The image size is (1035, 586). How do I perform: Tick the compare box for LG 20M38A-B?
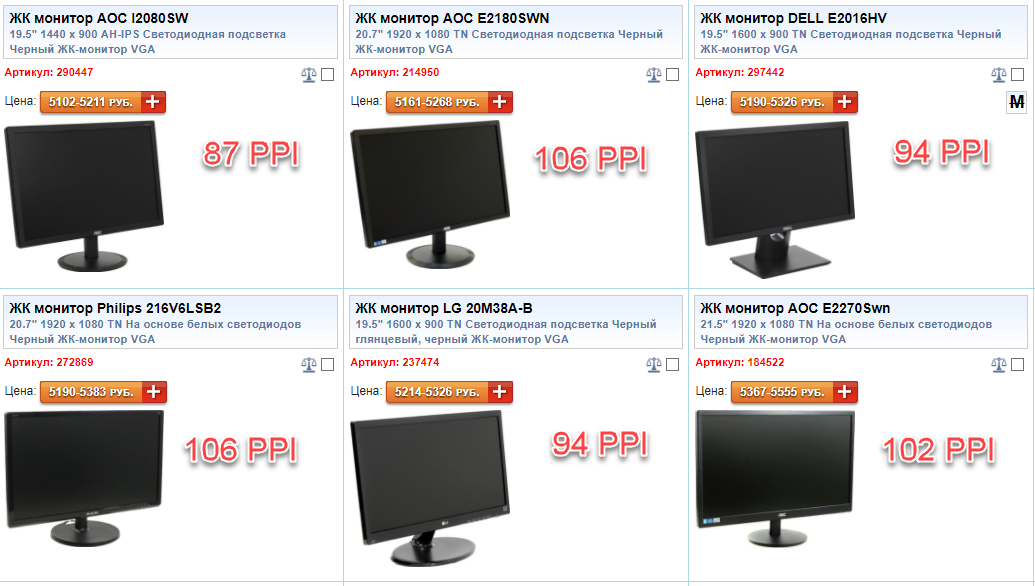pos(673,364)
